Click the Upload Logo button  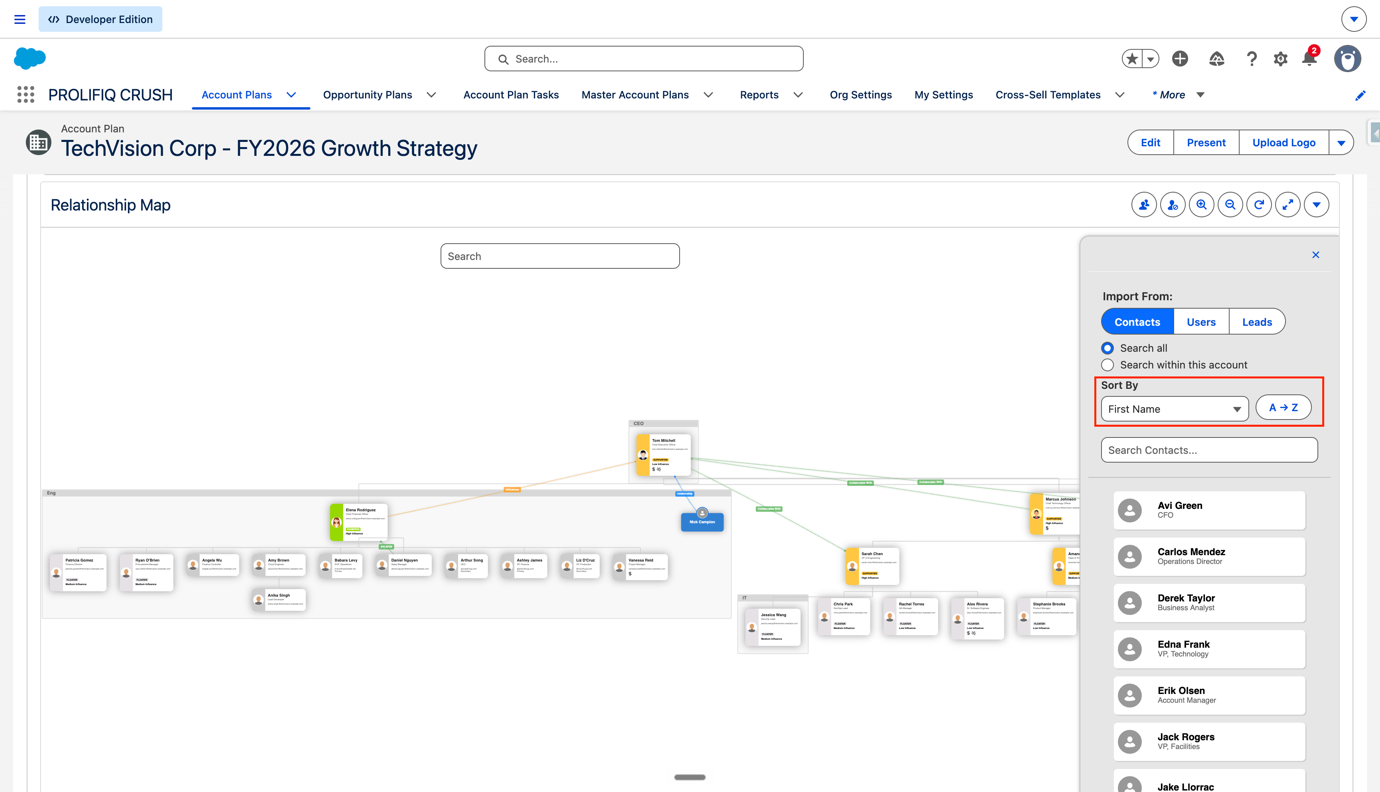point(1284,142)
